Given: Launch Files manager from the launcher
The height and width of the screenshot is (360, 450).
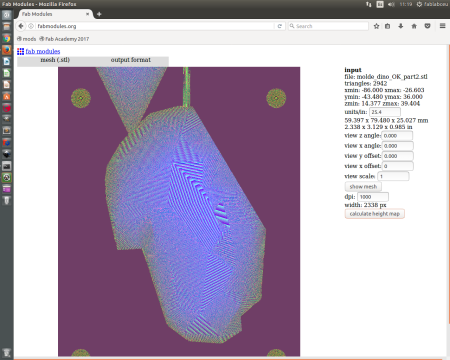Looking at the screenshot, I should click(x=7, y=27).
